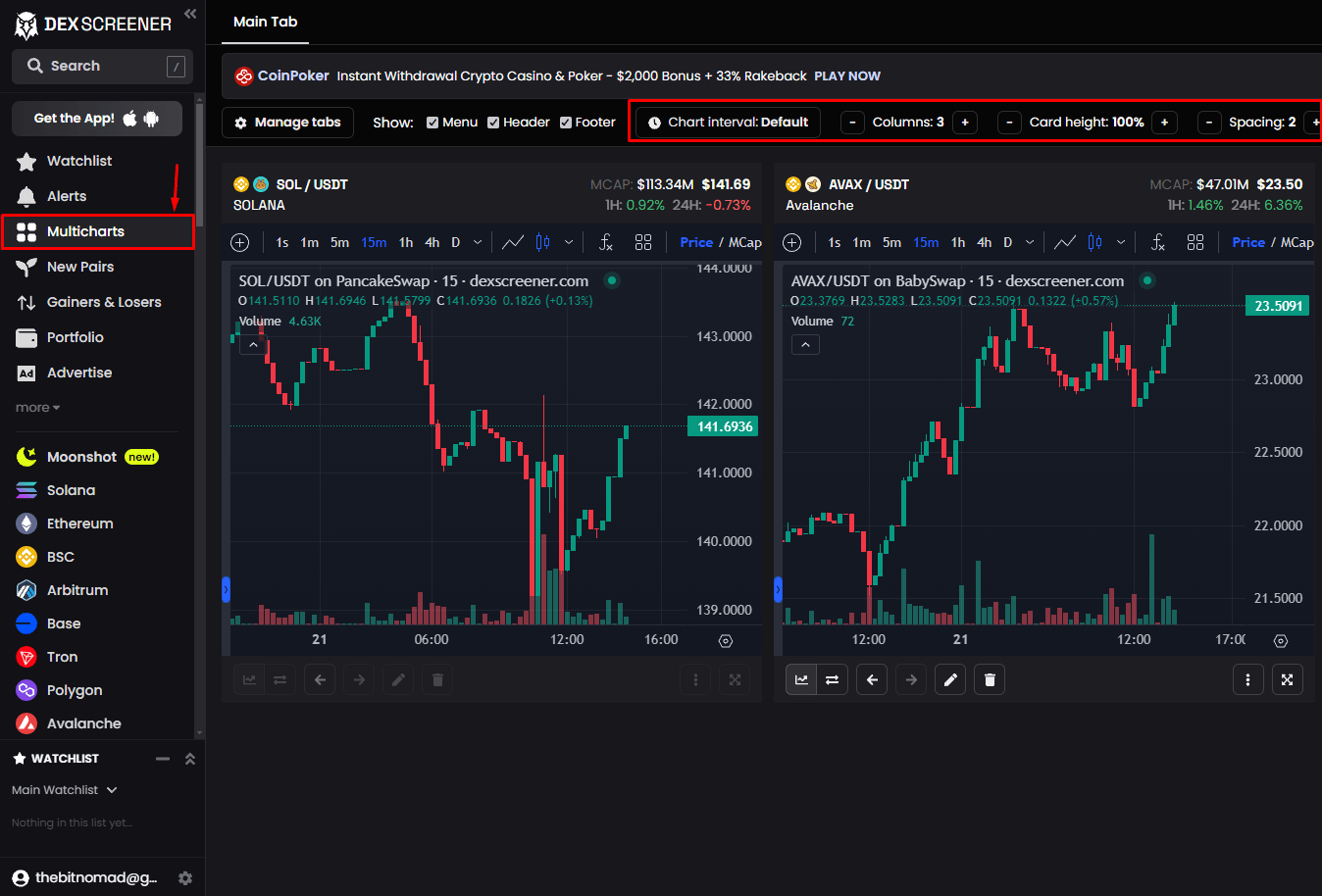Delete AVAX chart with trash icon
The image size is (1322, 896).
[990, 679]
